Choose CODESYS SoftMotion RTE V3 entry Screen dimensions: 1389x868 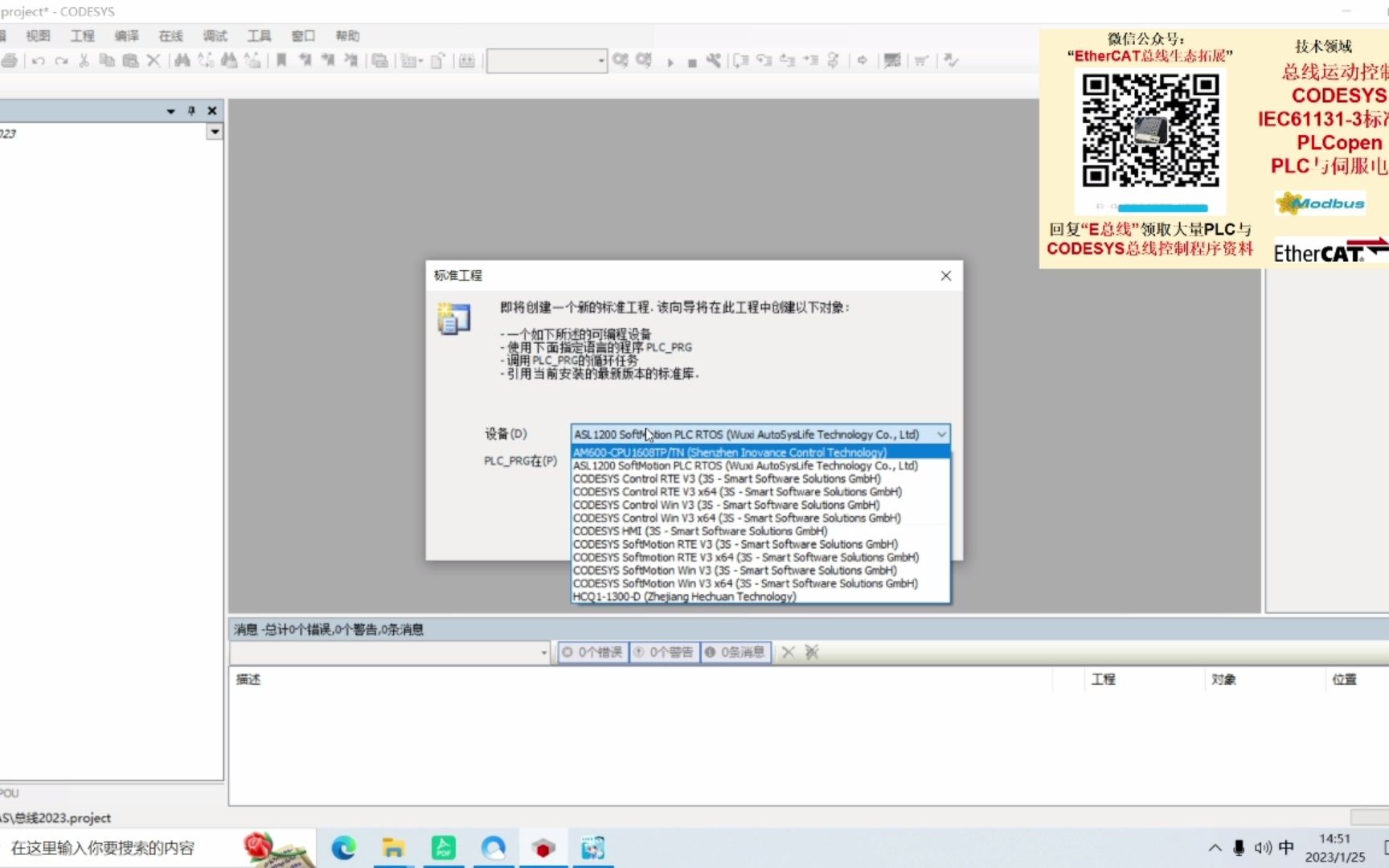(760, 544)
